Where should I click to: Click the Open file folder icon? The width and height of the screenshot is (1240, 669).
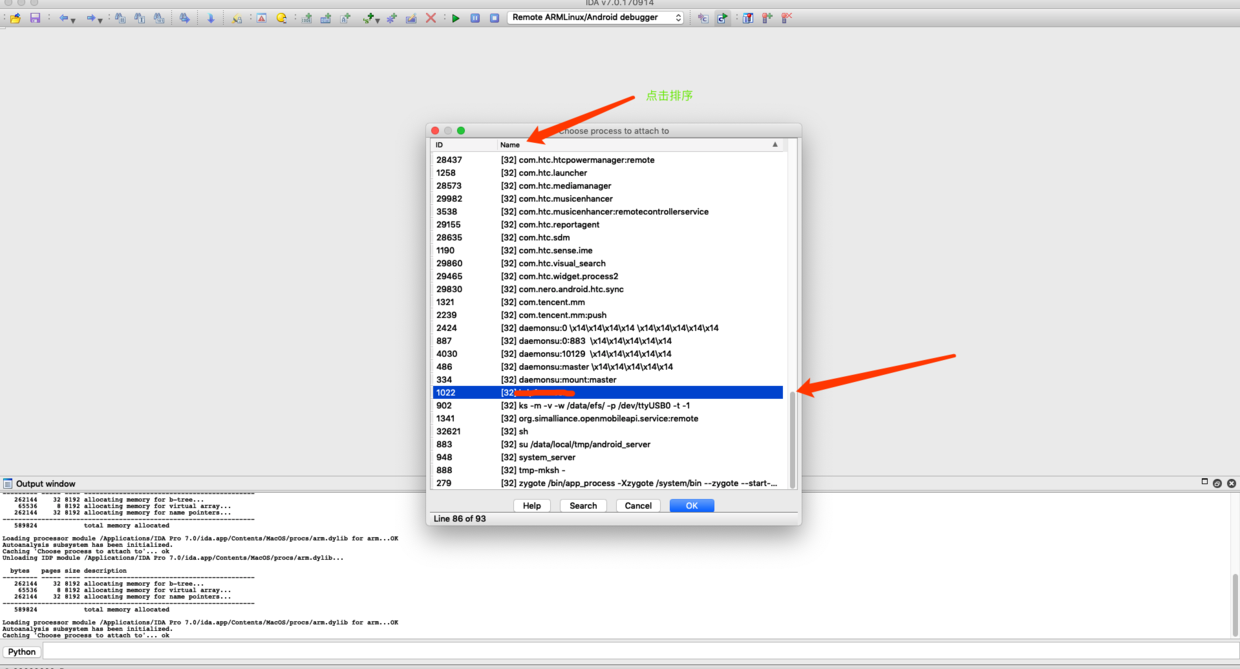click(x=15, y=18)
